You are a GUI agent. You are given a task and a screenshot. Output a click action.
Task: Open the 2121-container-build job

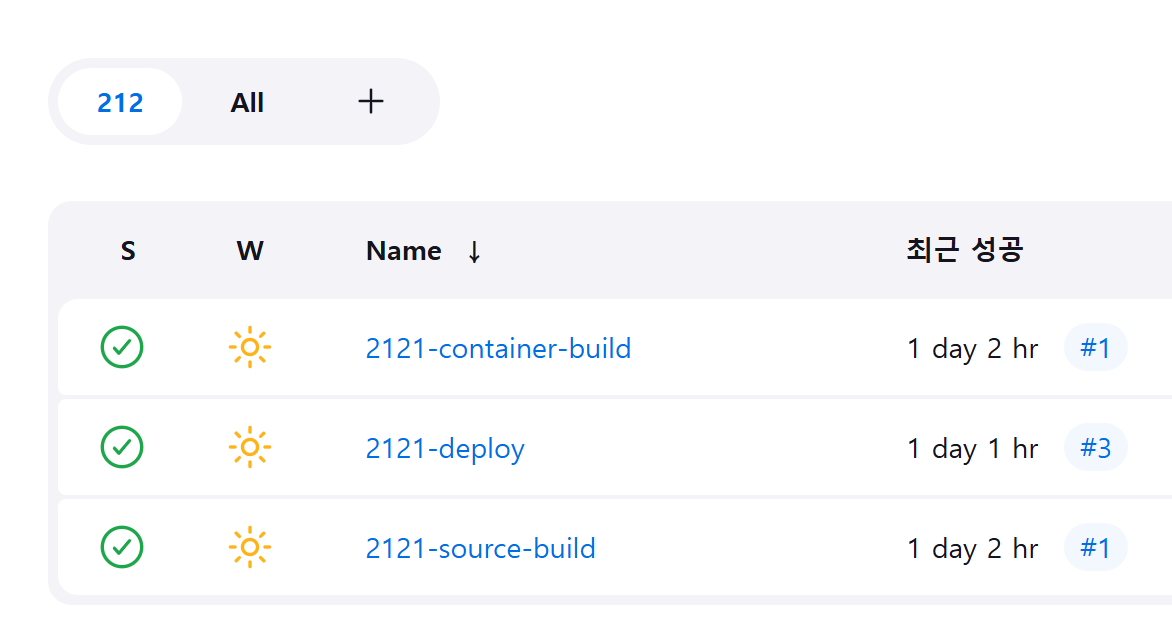point(498,349)
